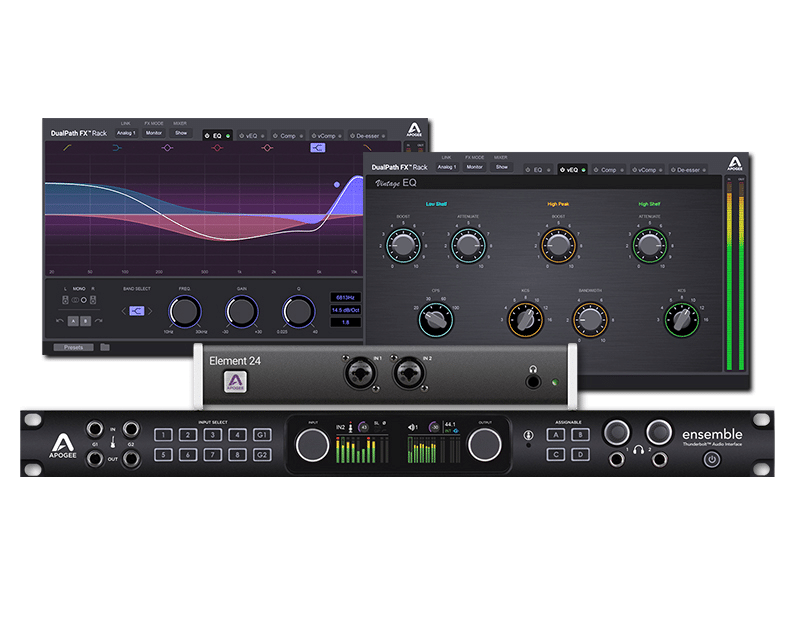Click the FREQ knob in the parametric EQ
The image size is (800, 618).
tap(185, 311)
